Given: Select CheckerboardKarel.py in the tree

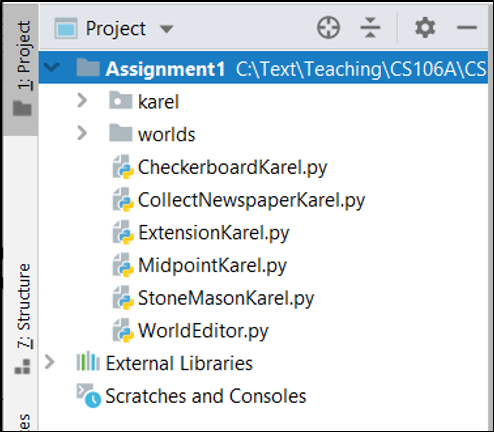Looking at the screenshot, I should click(232, 167).
